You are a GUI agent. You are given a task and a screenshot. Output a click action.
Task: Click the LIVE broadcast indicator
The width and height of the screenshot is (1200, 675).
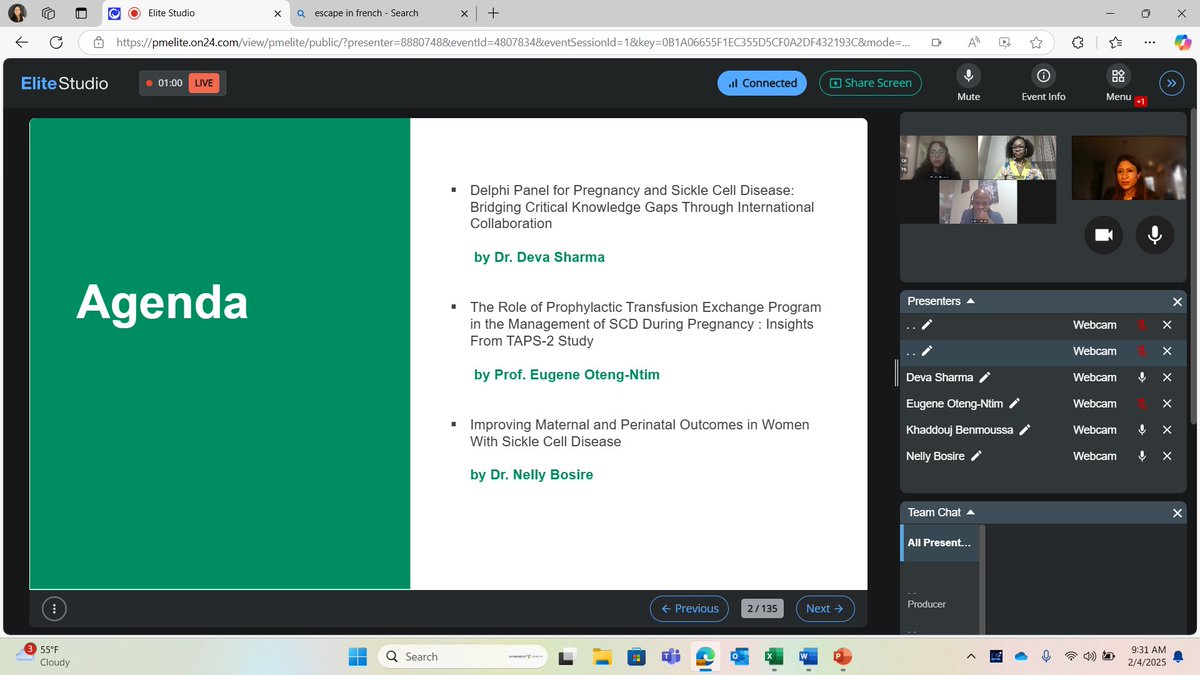[x=204, y=83]
